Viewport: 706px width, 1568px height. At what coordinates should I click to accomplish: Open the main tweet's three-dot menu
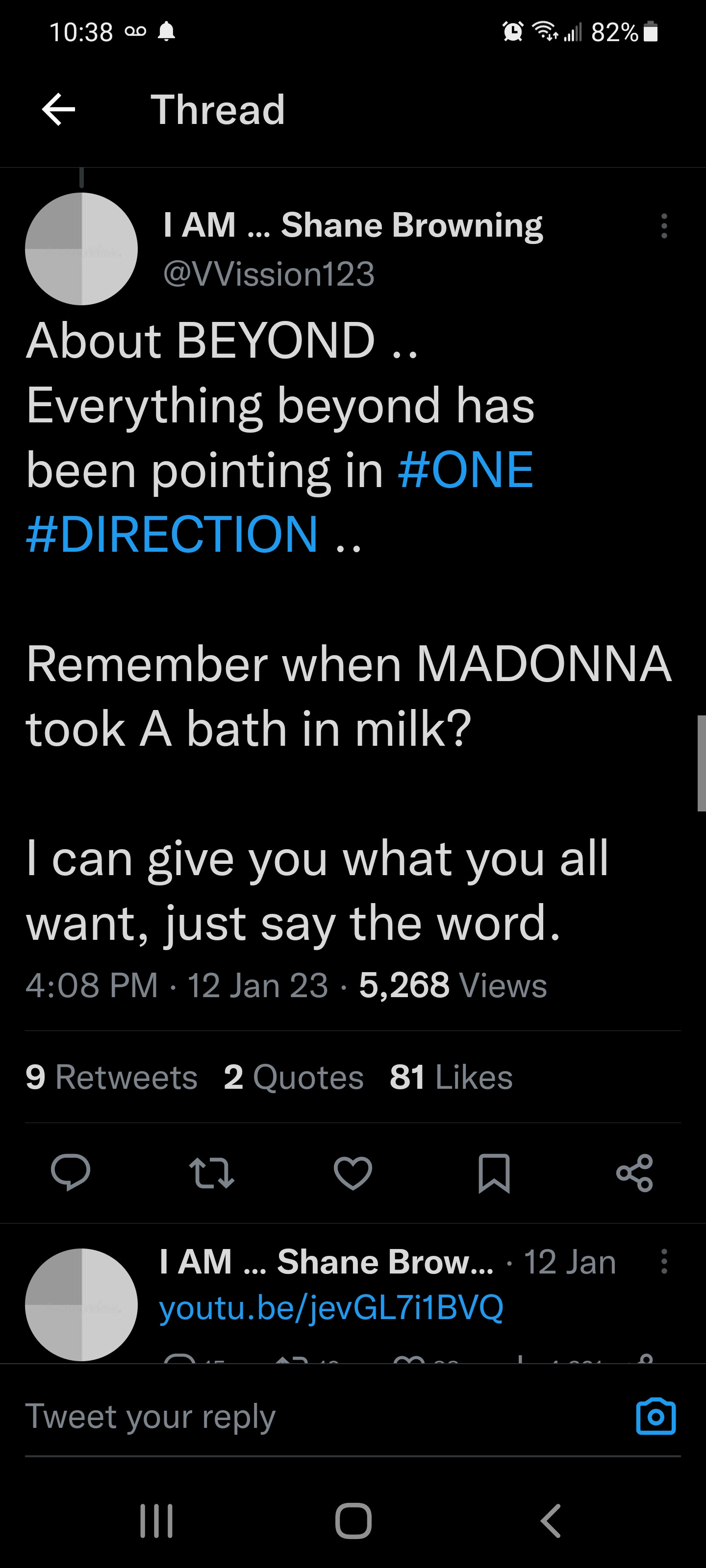664,226
